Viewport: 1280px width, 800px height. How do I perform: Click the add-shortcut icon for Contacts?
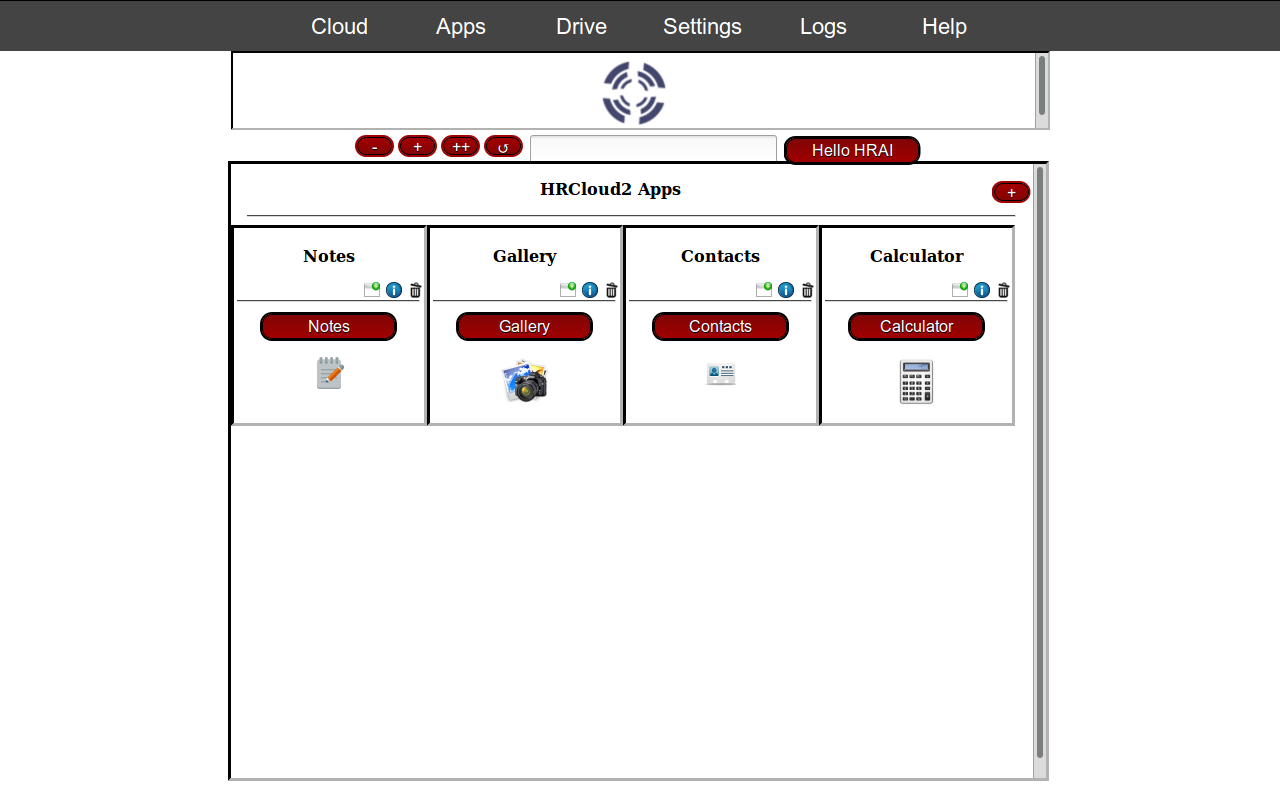(764, 290)
